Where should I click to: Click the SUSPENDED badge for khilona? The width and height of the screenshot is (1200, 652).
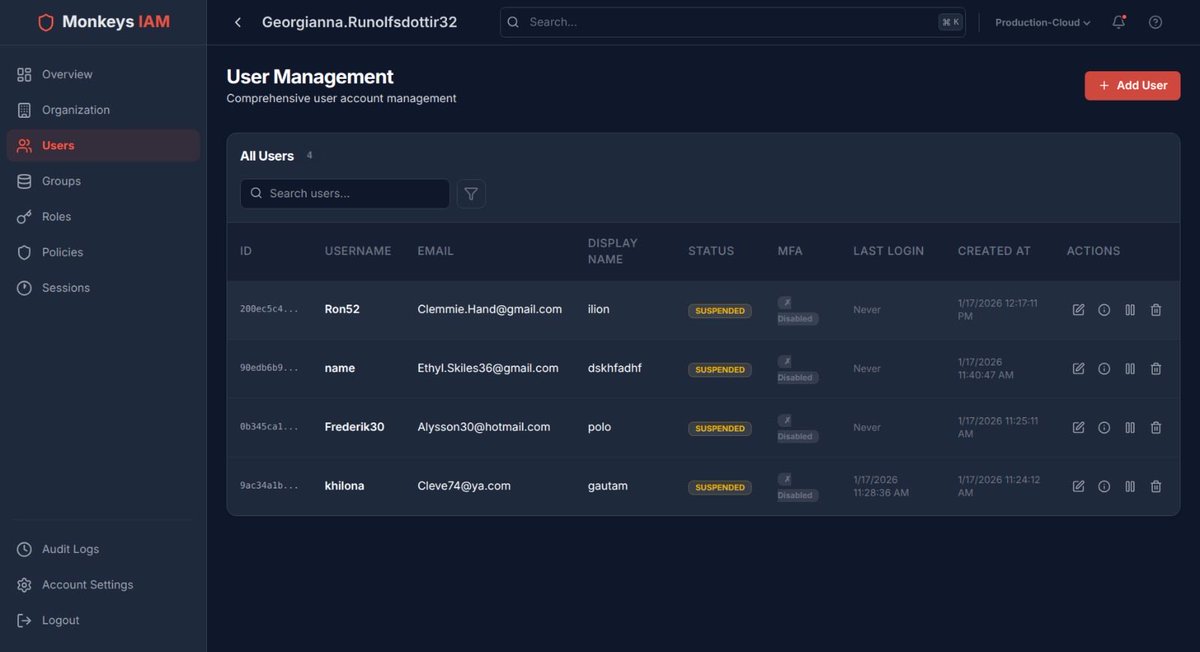720,488
